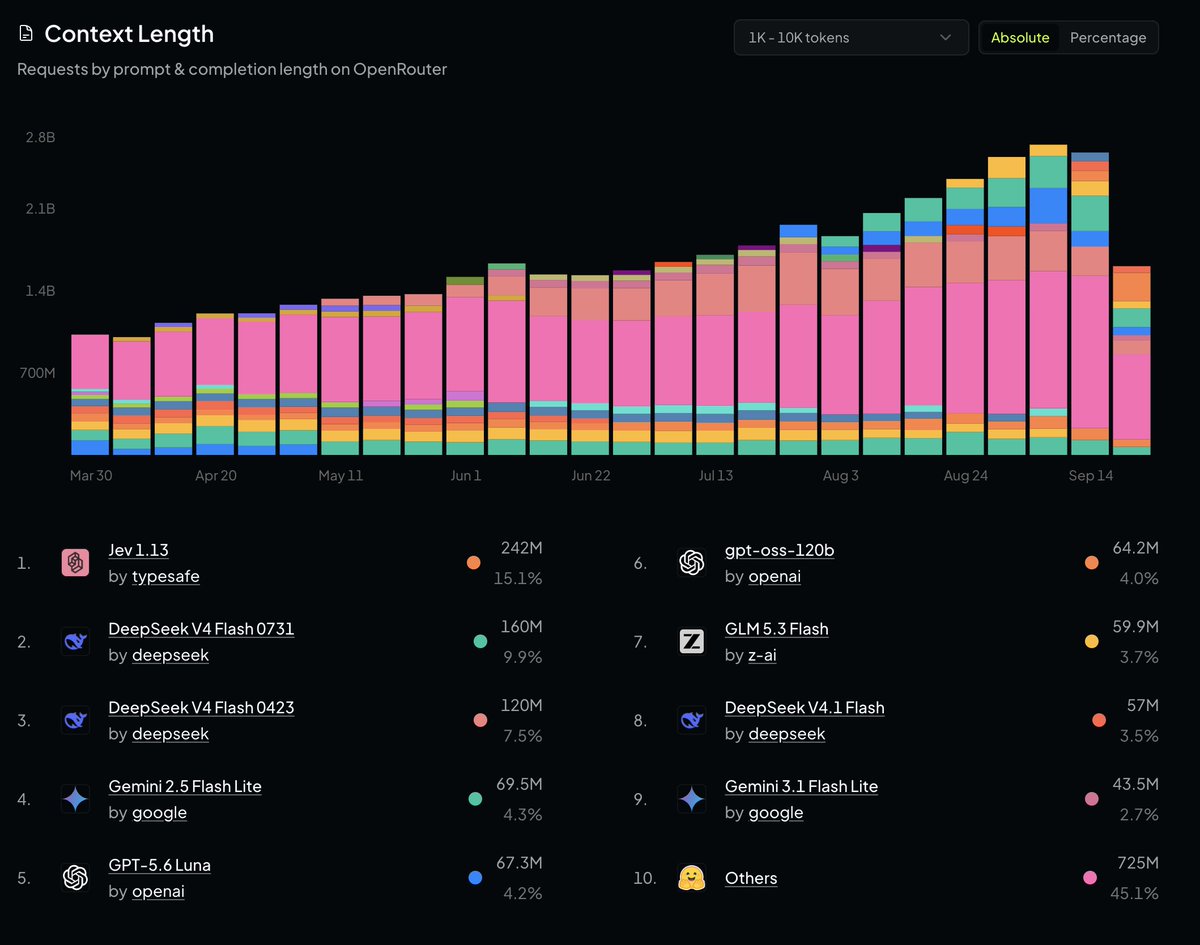Viewport: 1200px width, 945px height.
Task: Open the Jev 1.13 model link
Action: coord(139,551)
